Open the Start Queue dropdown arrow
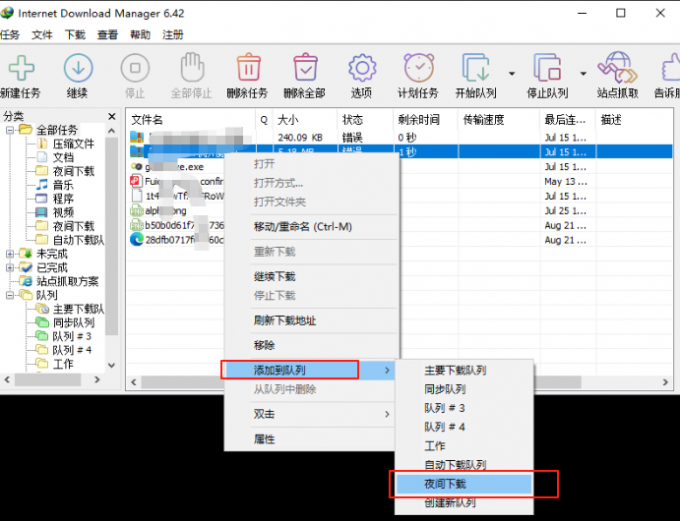This screenshot has width=680, height=521. pos(512,73)
